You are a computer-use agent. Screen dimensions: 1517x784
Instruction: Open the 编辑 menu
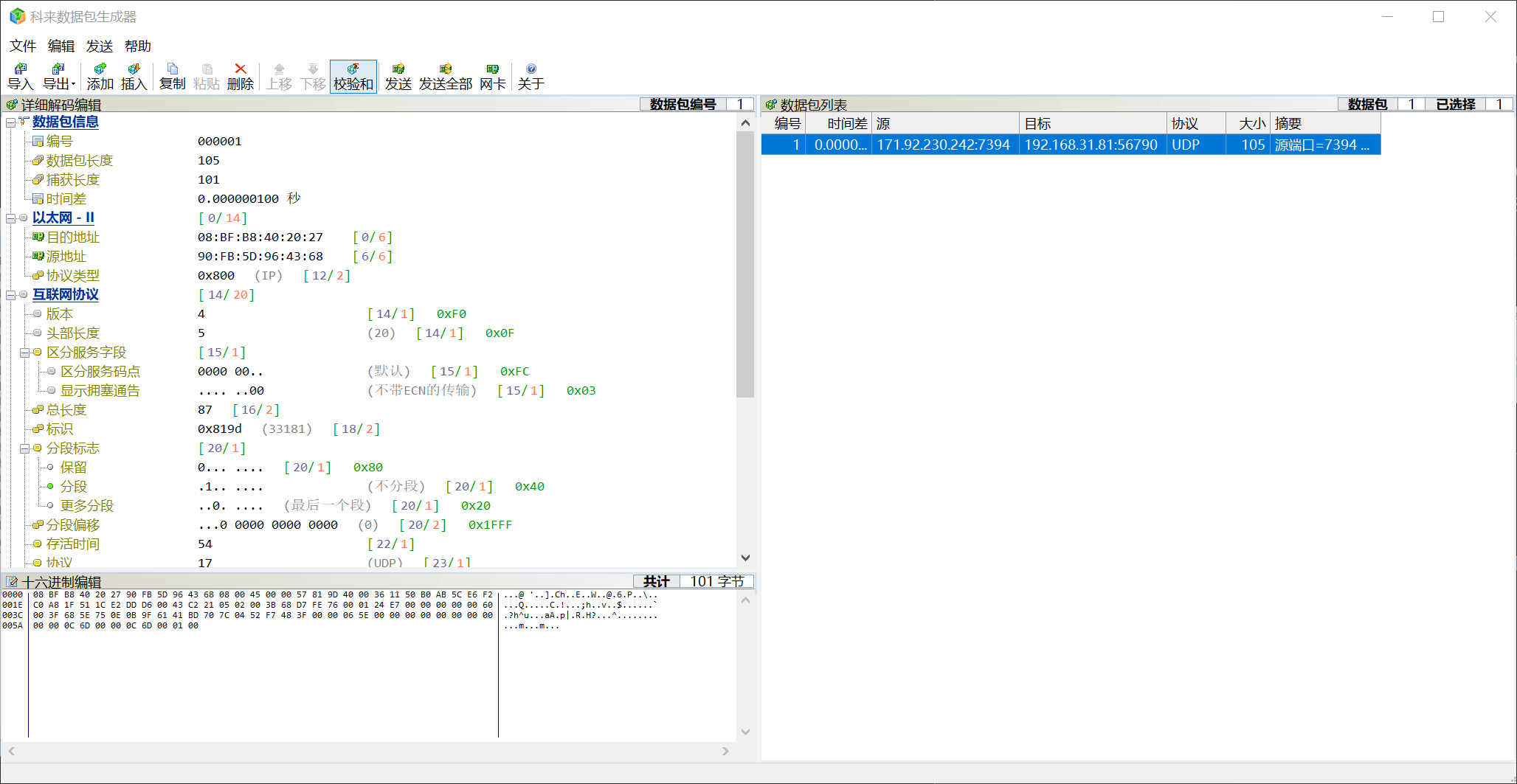(61, 46)
